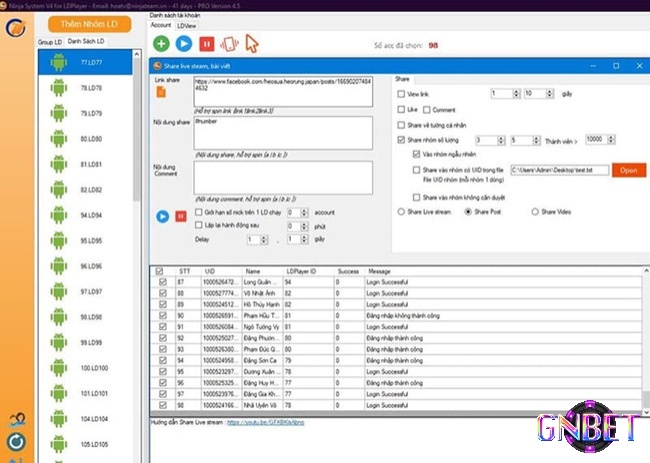The image size is (650, 463).
Task: Enable Share vào nhóm có UID checkbox
Action: coord(416,170)
